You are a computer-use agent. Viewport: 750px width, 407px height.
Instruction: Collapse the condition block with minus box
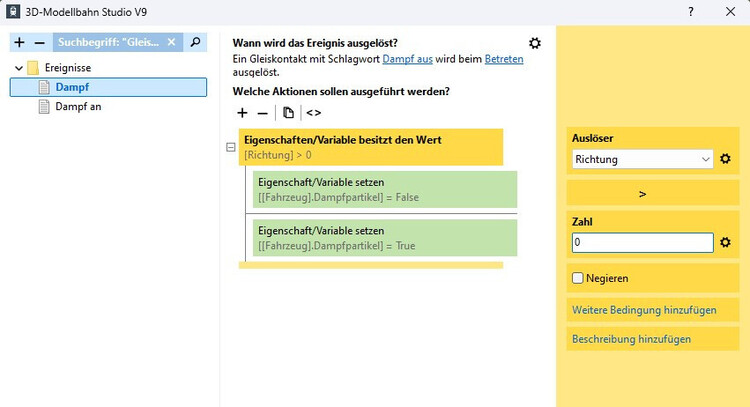coord(231,147)
